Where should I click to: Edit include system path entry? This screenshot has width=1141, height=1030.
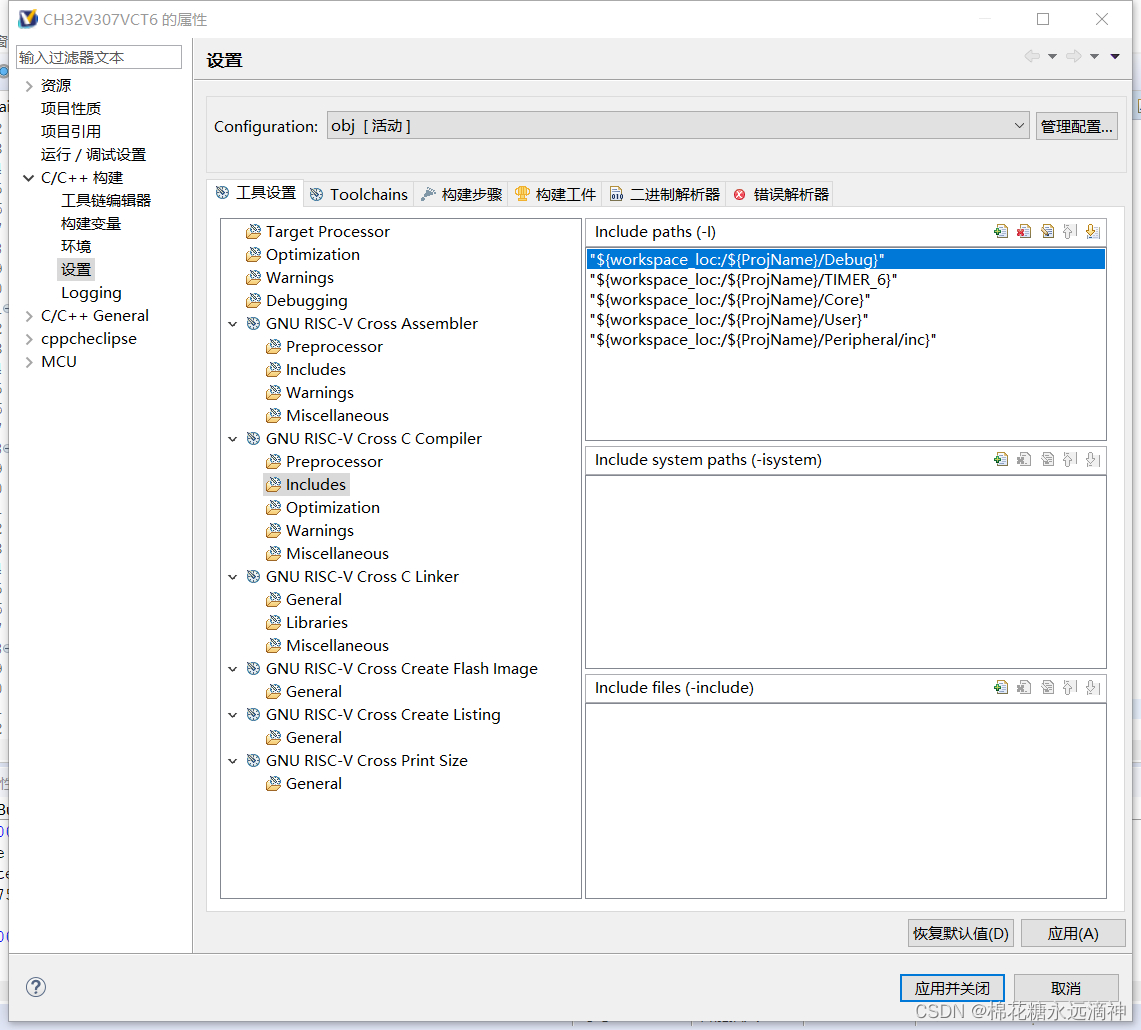click(x=1047, y=459)
